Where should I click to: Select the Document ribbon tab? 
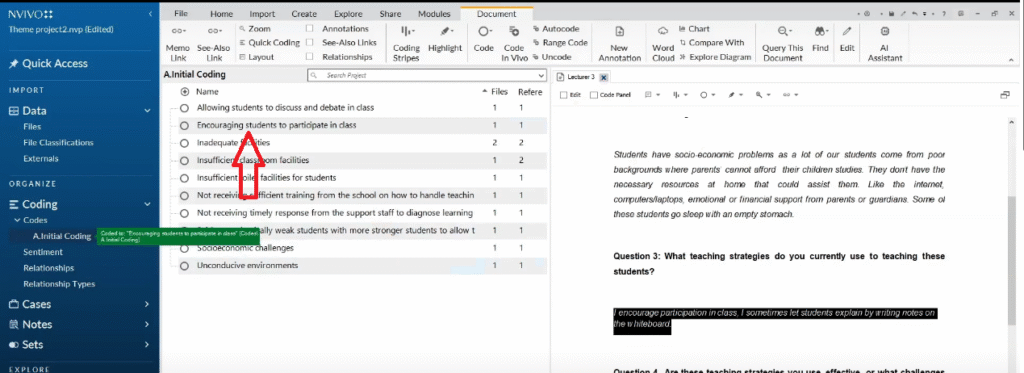[496, 14]
